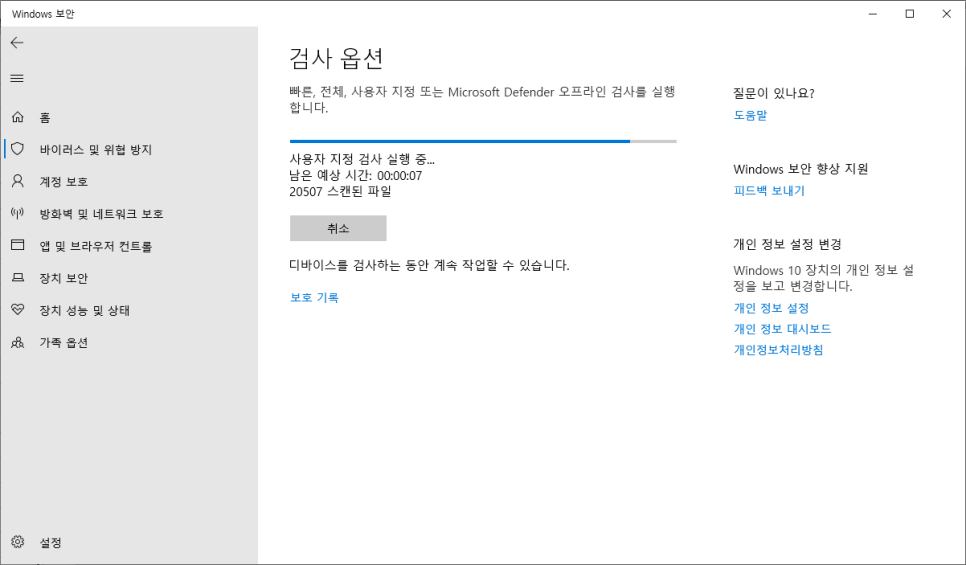Click the firewall antenna signal icon
966x565 pixels.
click(18, 213)
